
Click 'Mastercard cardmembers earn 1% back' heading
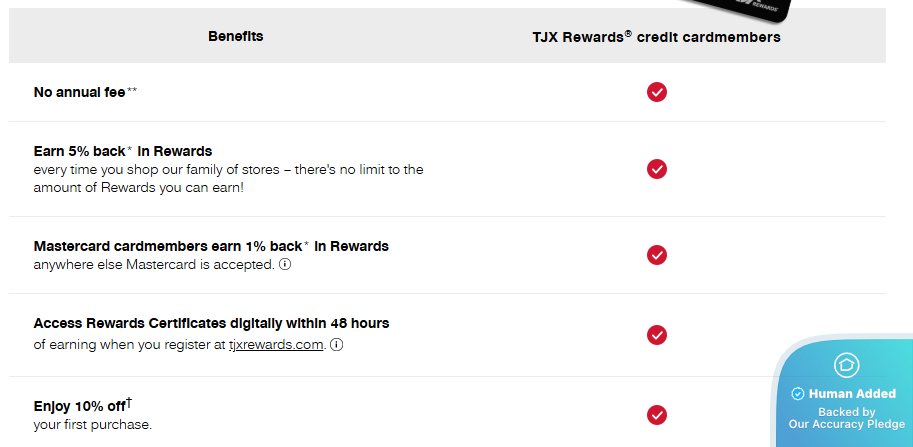210,246
